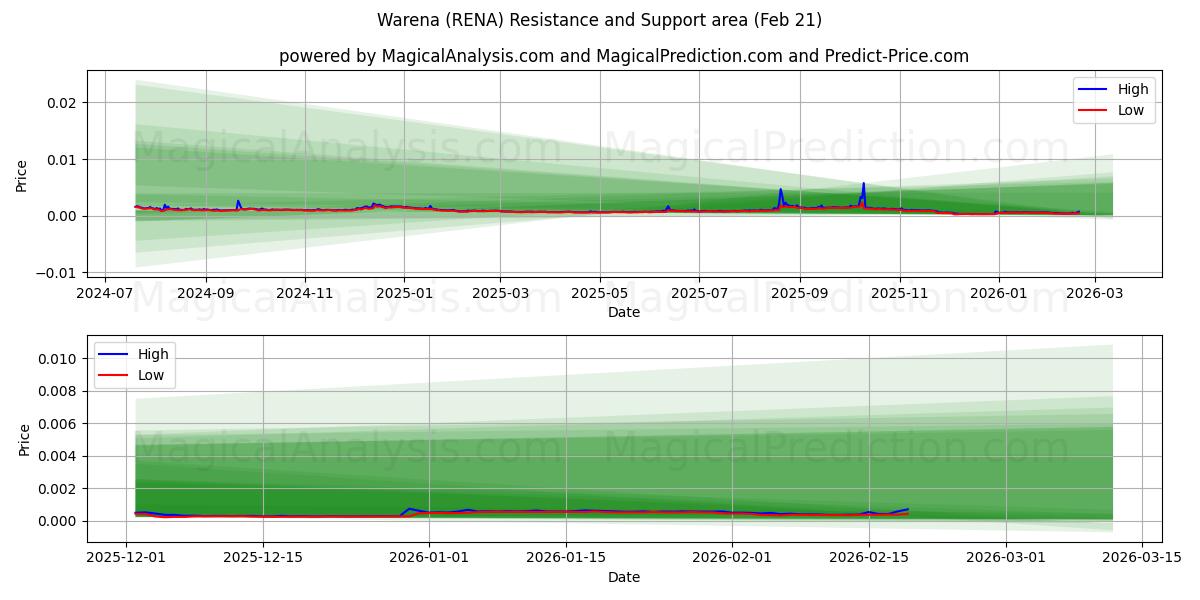Click the 'Price' y-axis label of lower chart
The width and height of the screenshot is (1200, 600).
tap(25, 439)
